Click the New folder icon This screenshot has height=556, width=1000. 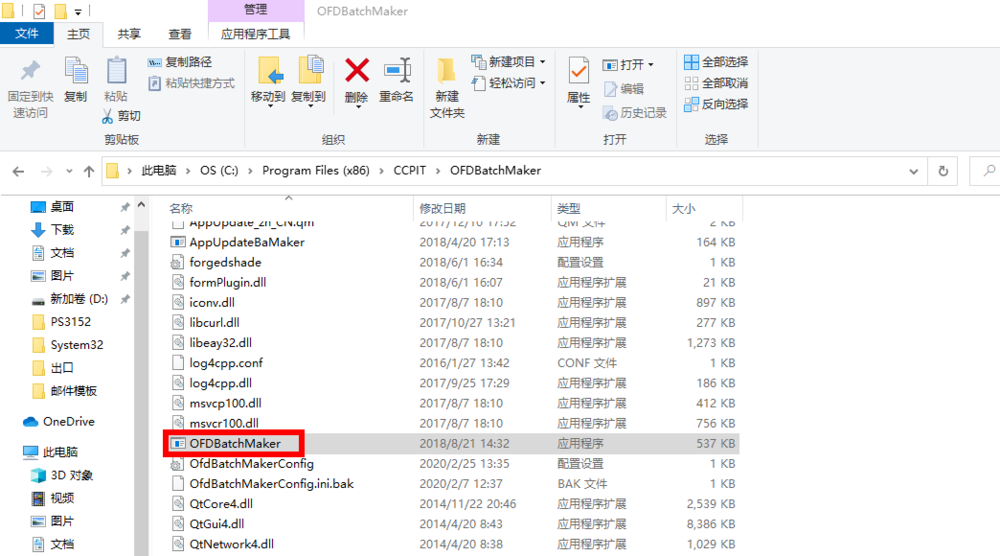point(447,72)
